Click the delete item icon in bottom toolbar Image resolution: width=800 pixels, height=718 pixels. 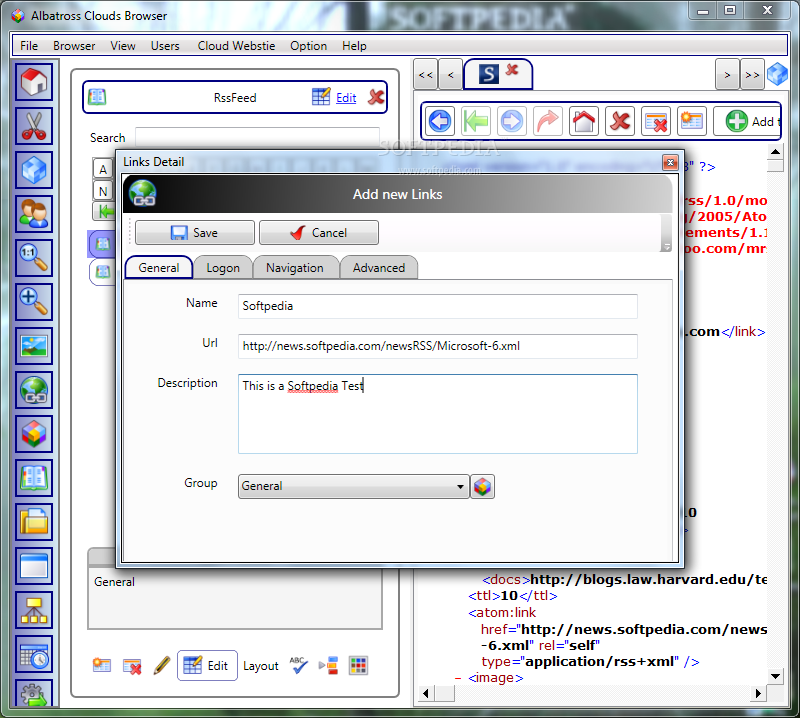(x=132, y=665)
